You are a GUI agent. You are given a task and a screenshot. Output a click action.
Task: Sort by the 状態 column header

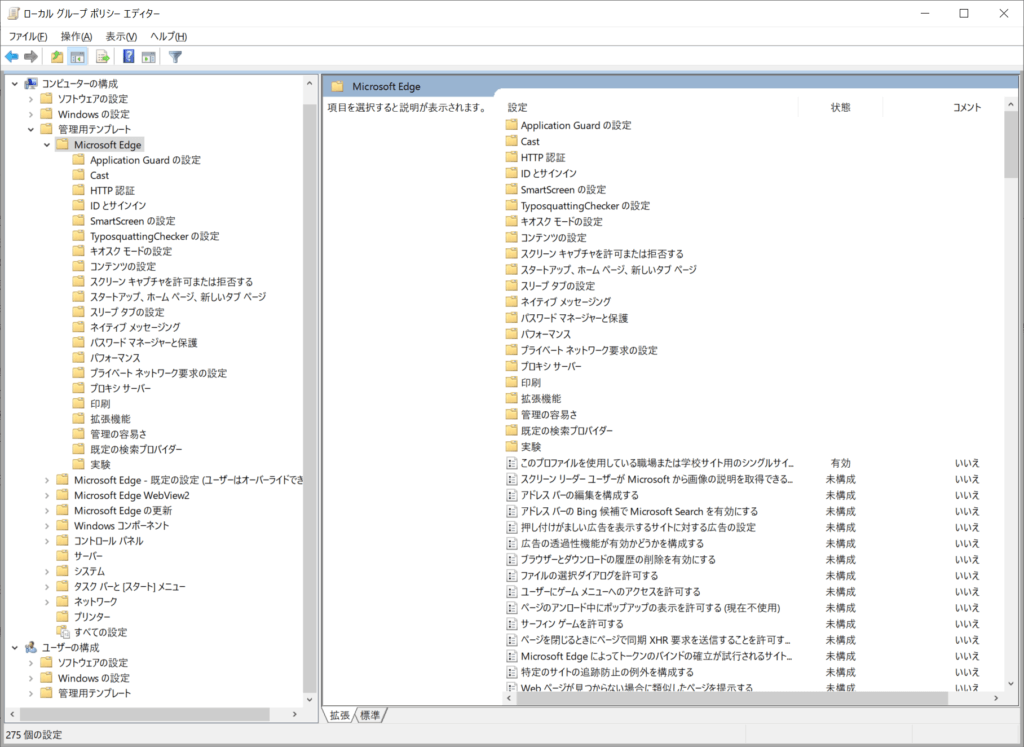tap(840, 107)
